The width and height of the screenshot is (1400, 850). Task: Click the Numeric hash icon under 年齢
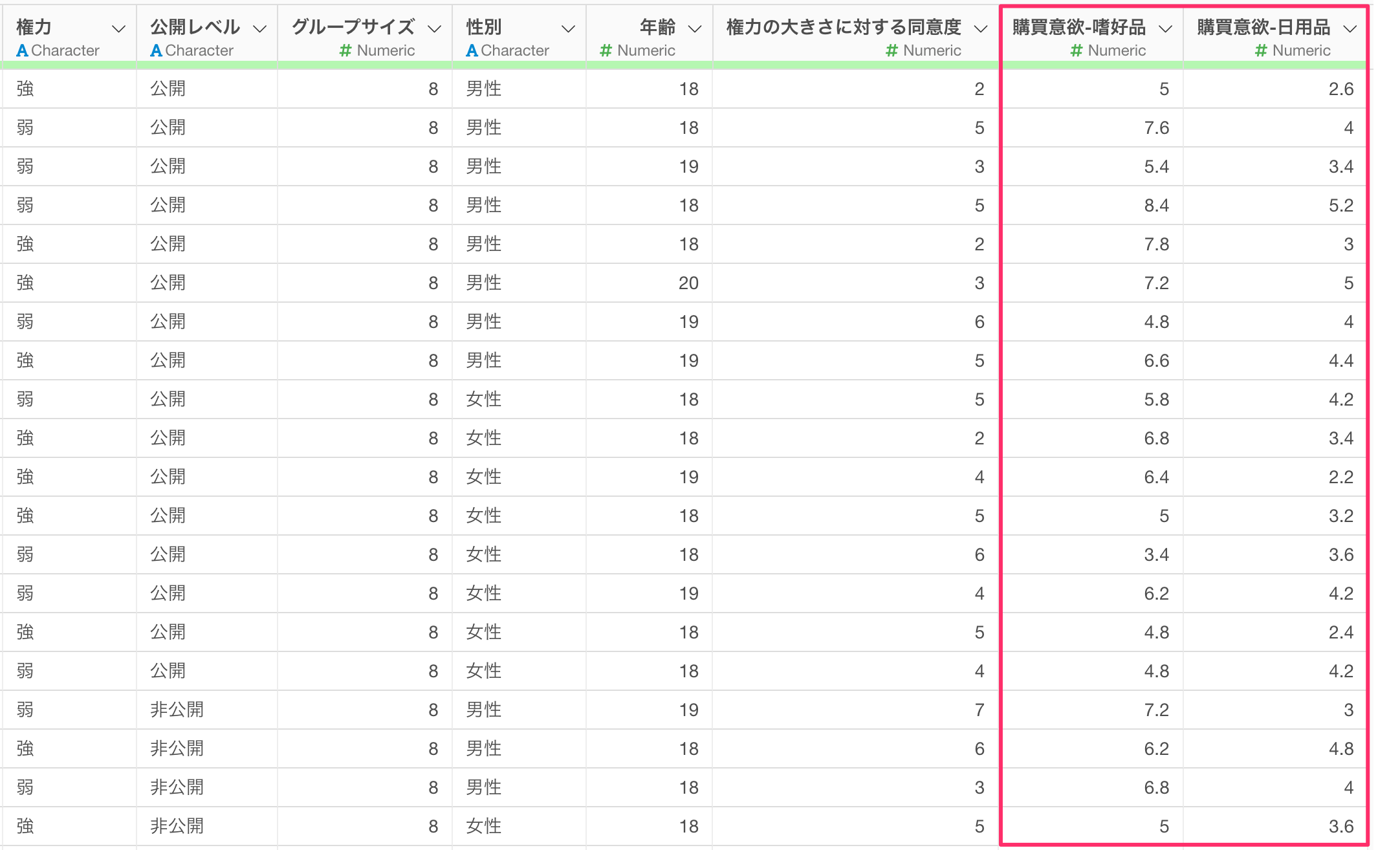coord(606,50)
